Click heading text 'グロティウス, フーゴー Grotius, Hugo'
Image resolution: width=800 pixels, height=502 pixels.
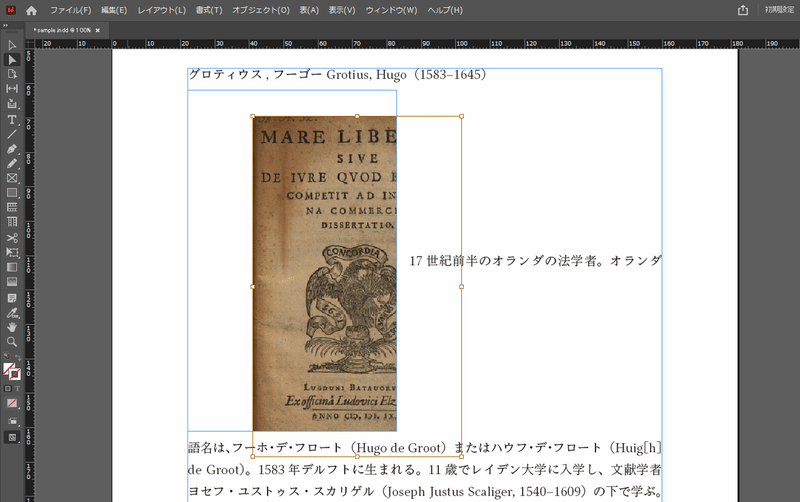tap(298, 74)
